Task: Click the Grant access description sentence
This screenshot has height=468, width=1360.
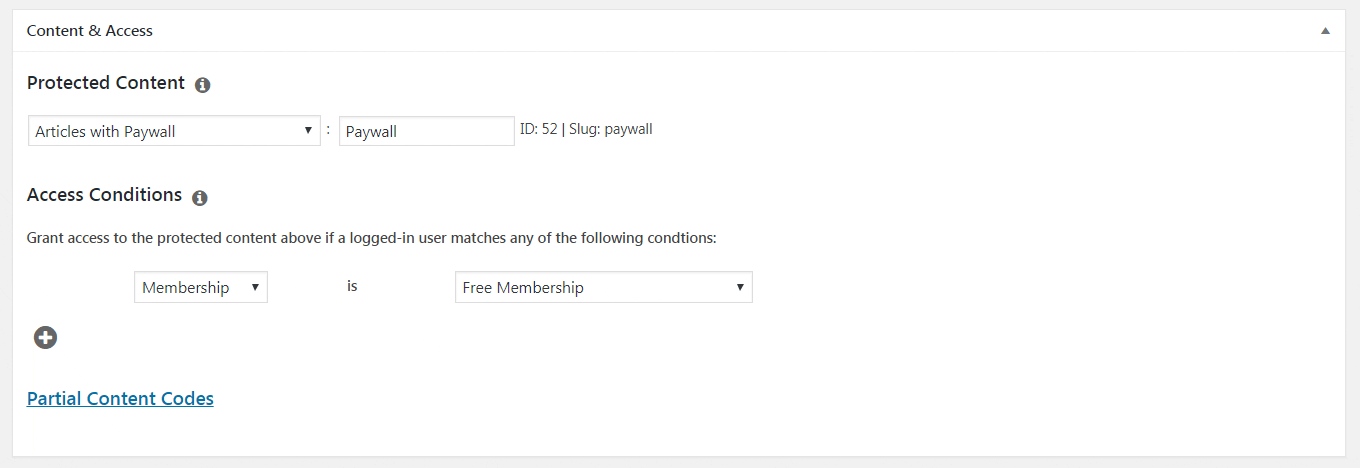Action: tap(372, 239)
